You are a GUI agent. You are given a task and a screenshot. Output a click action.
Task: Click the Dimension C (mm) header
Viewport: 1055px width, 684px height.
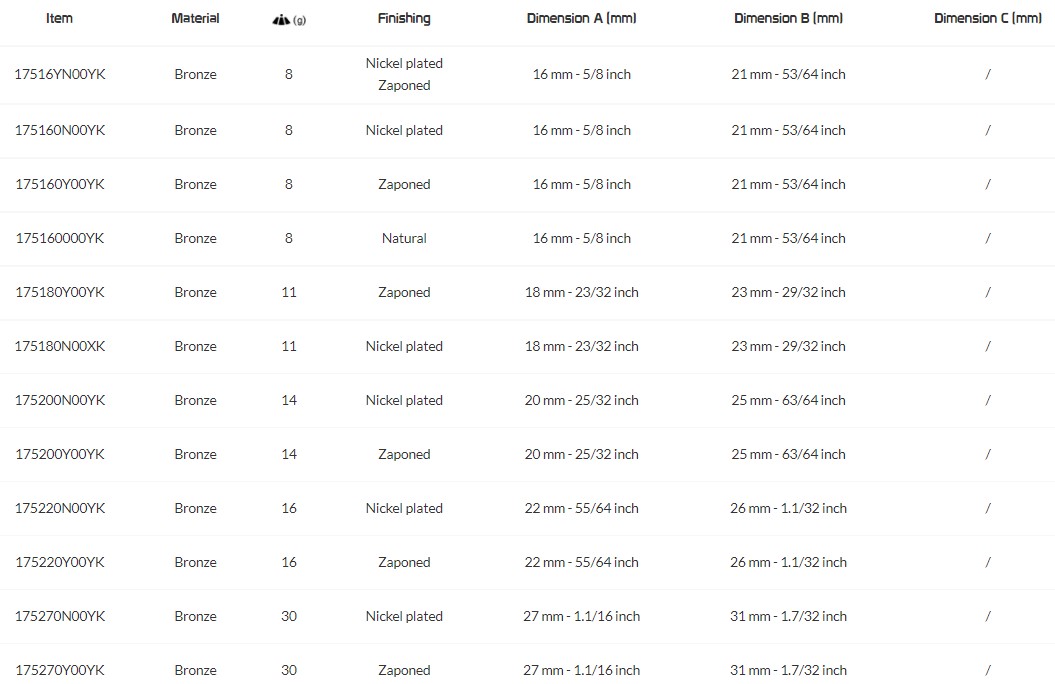point(988,18)
